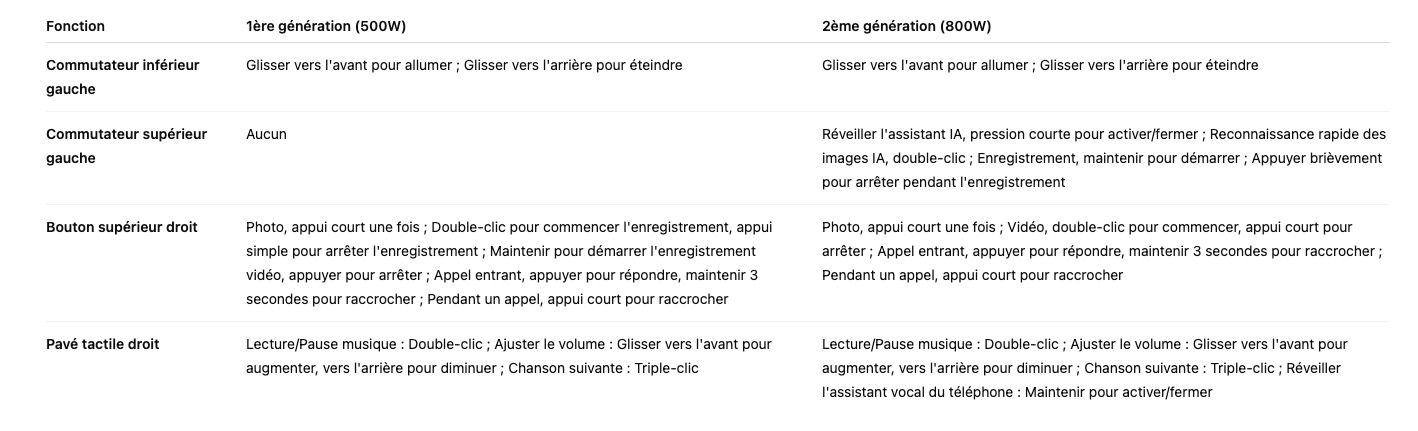Click "Maintenir pour démarrer l'enregistrement" text
The width and height of the screenshot is (1418, 431).
[621, 251]
